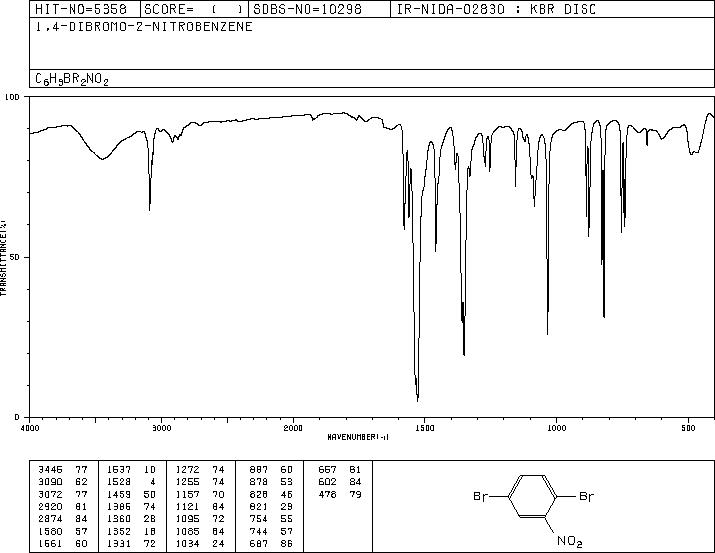Select peak table entry 1272
This screenshot has width=715, height=553.
click(x=187, y=470)
